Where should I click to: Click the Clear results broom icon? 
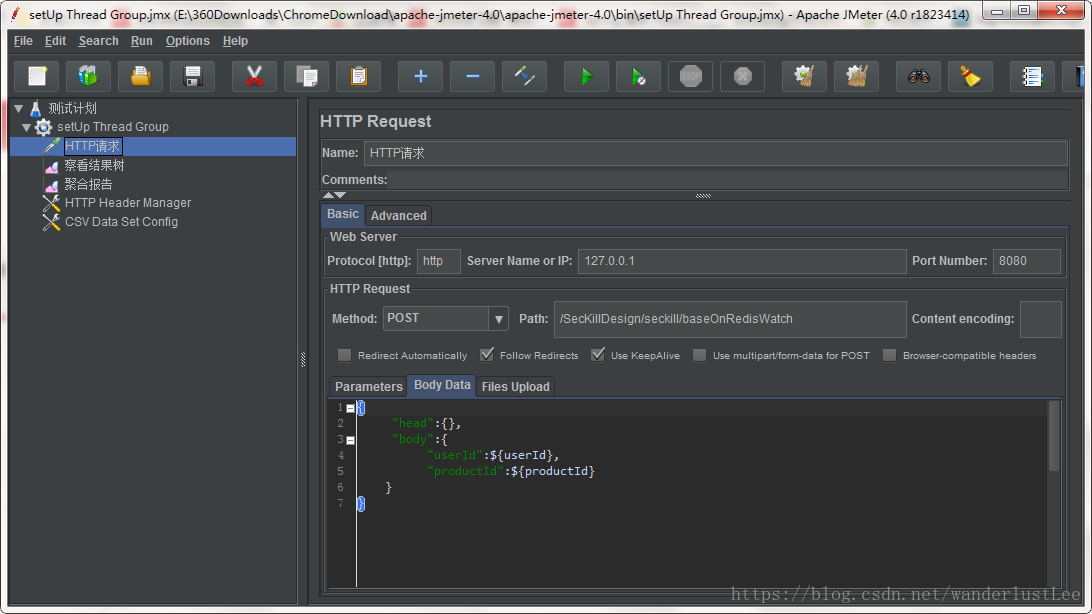pyautogui.click(x=804, y=76)
